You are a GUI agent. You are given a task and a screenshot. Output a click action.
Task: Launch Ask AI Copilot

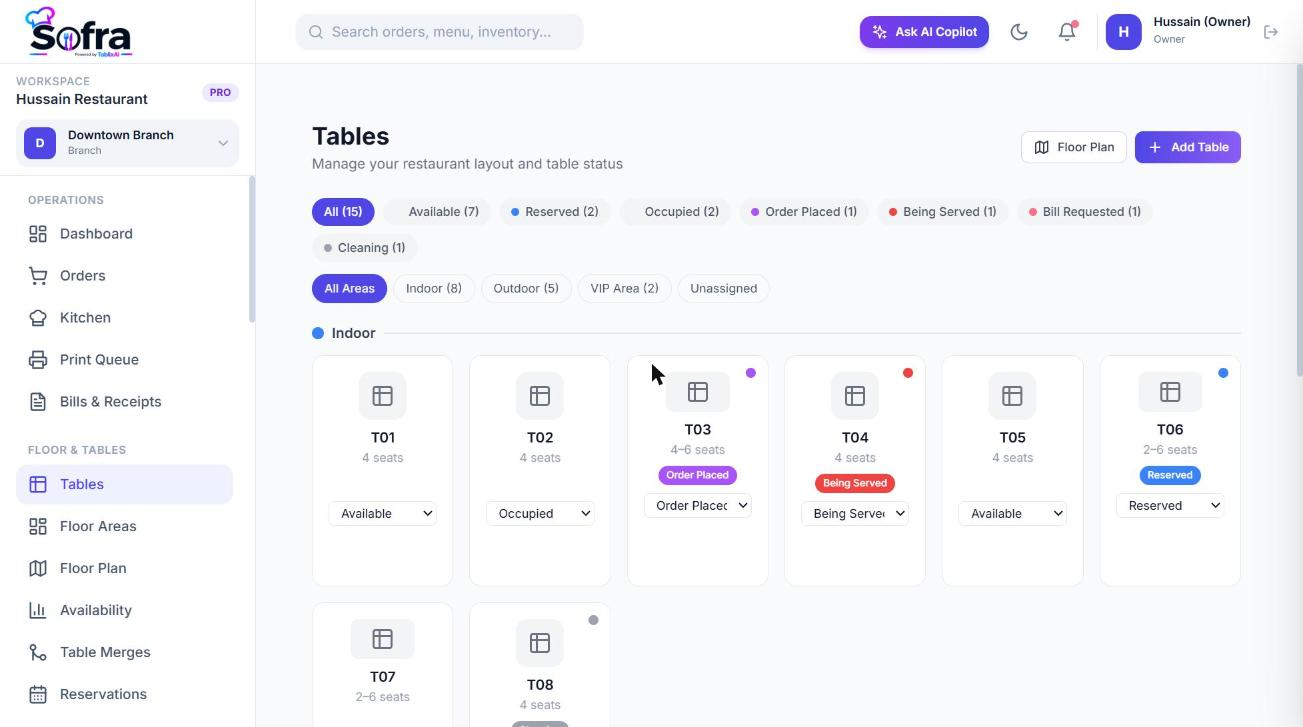[924, 32]
